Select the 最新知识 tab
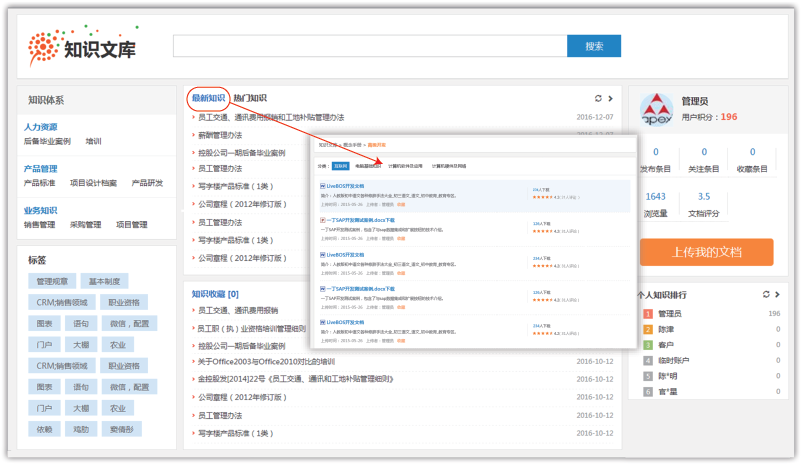The width and height of the screenshot is (802, 464). pos(208,98)
